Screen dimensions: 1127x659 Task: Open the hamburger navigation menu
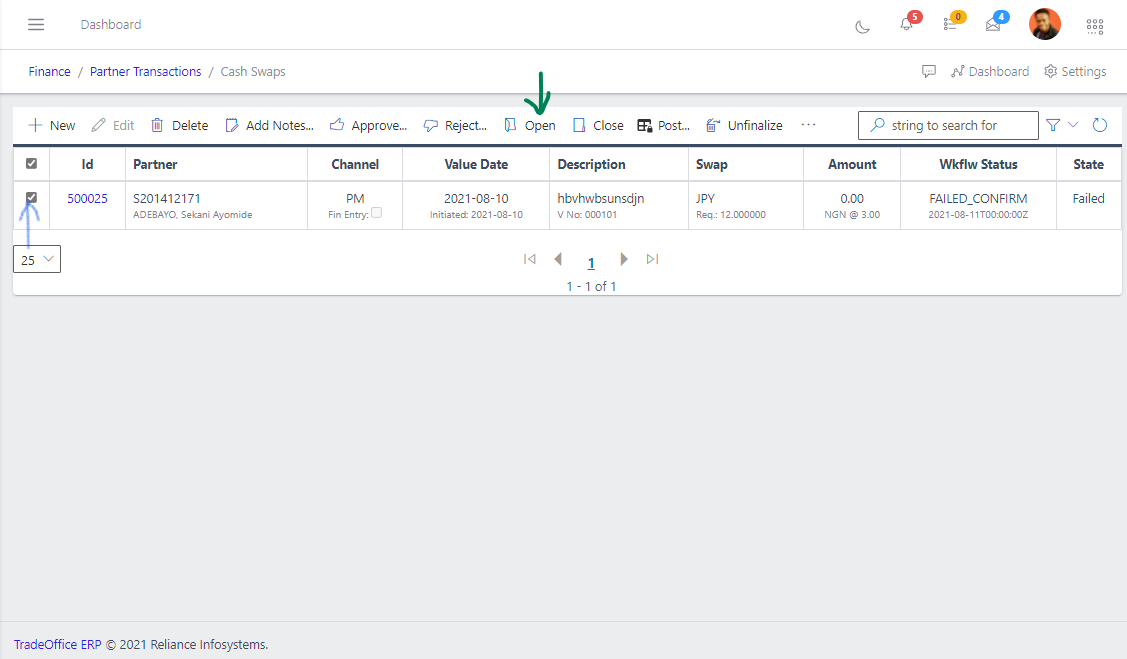click(36, 24)
